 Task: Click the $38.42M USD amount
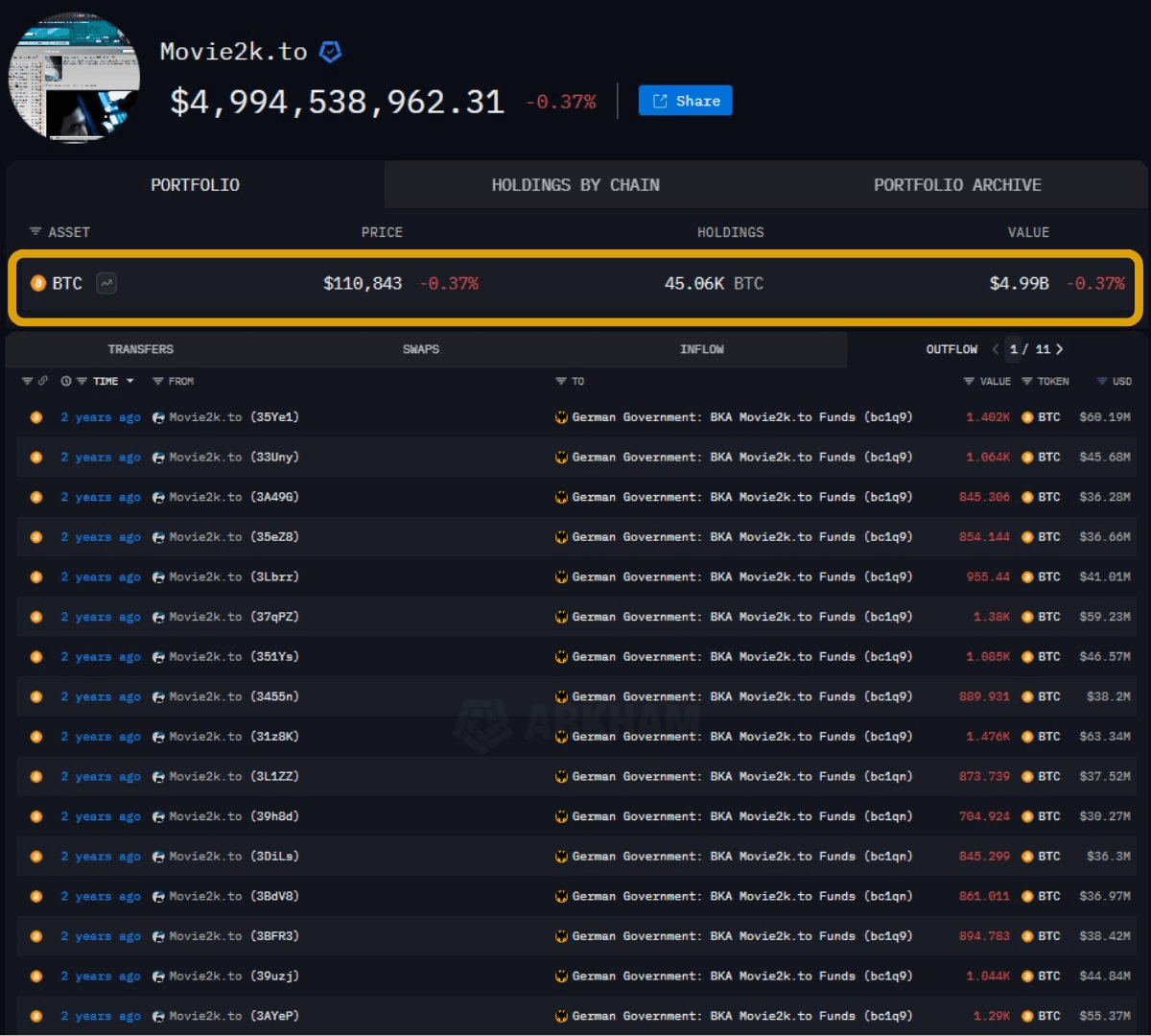[1105, 936]
